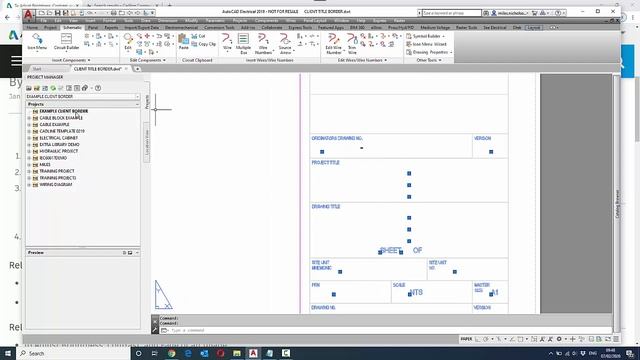Select the CADLINE TEMPLATE 0219 project
640x360 pixels.
click(x=62, y=131)
